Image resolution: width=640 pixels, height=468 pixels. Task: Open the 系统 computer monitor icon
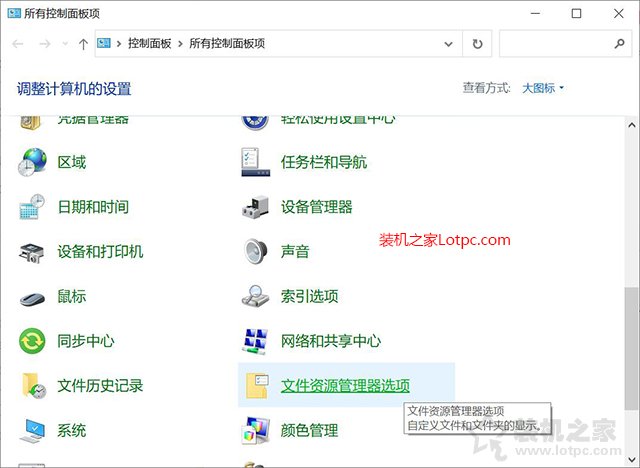click(32, 430)
